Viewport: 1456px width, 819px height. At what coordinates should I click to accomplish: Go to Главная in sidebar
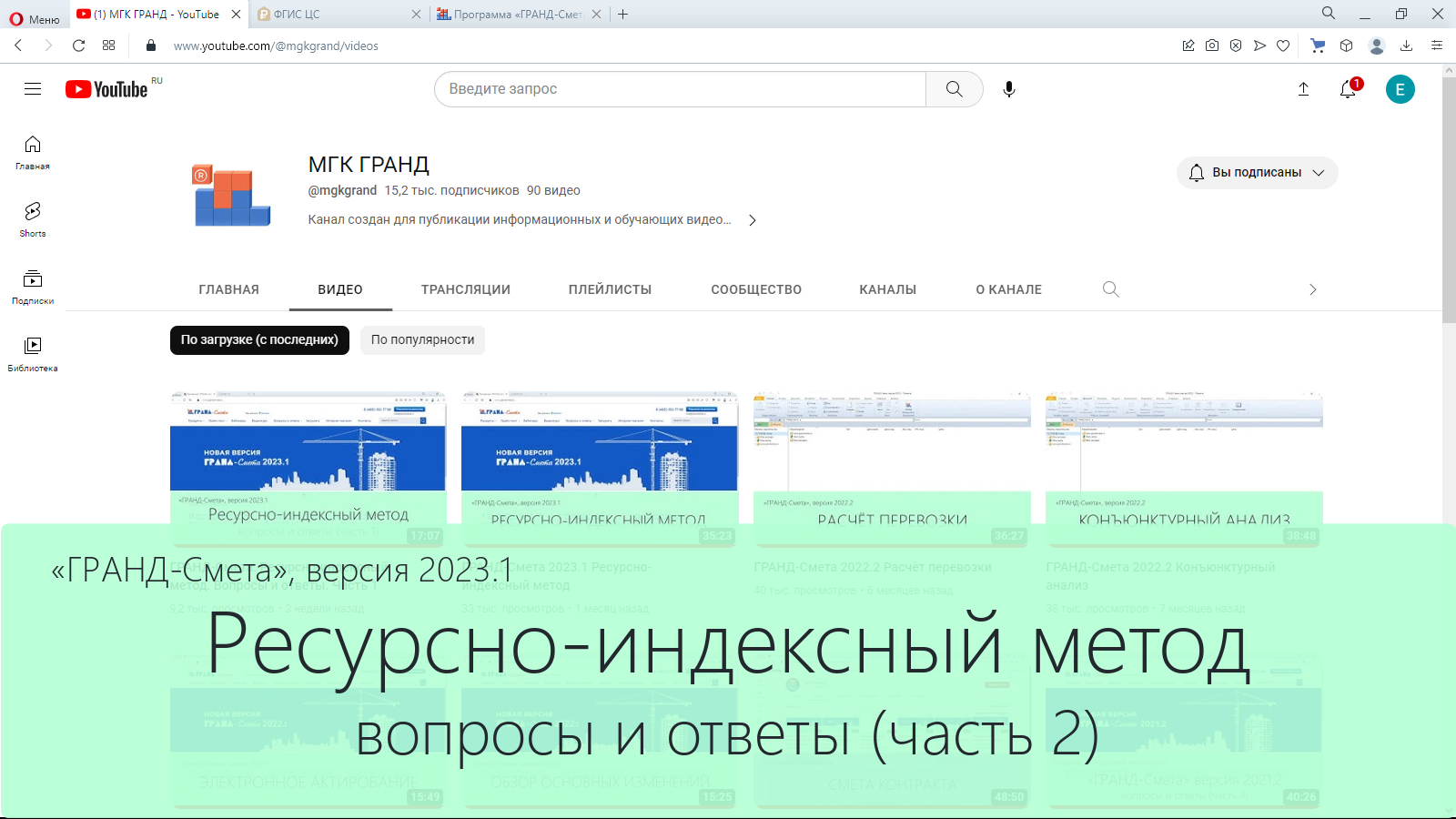point(33,153)
